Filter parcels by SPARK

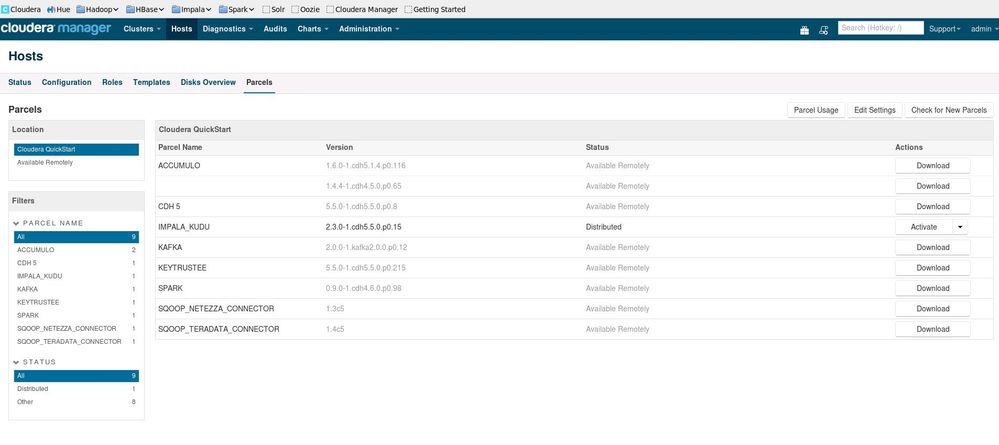click(76, 316)
